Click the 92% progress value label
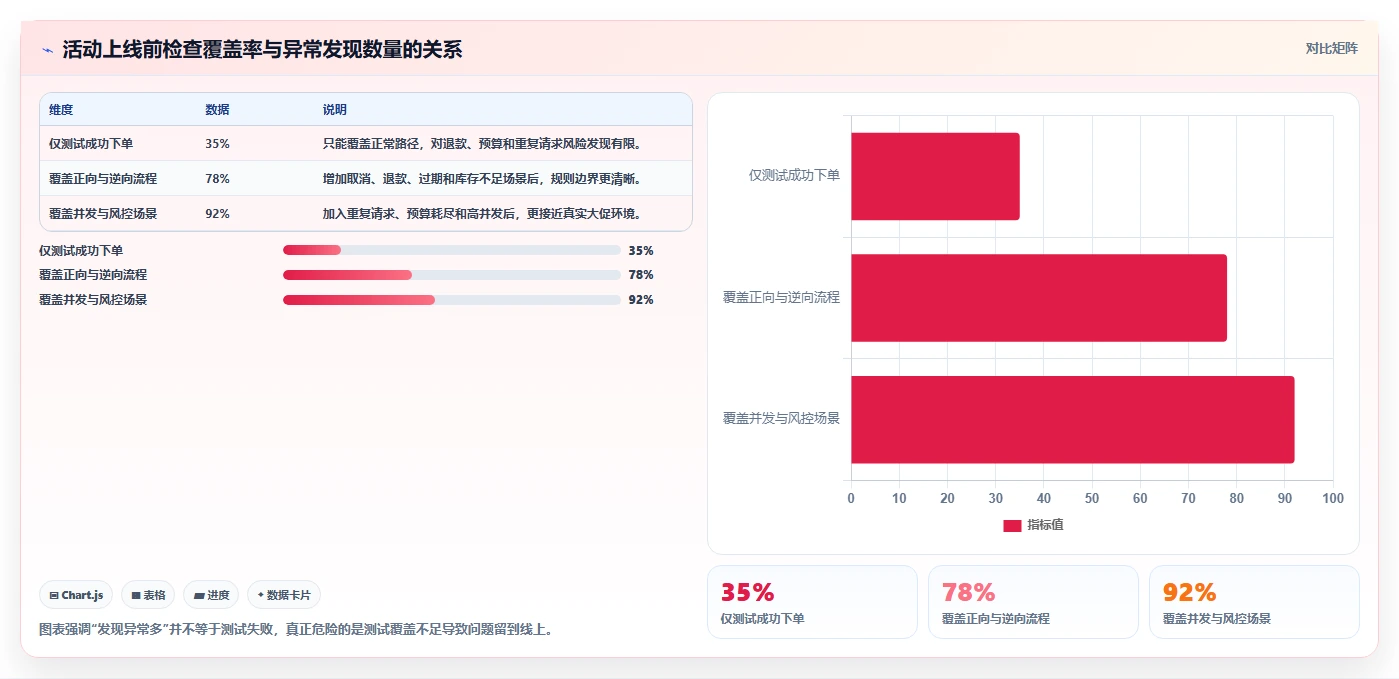The height and width of the screenshot is (679, 1399). click(x=641, y=300)
